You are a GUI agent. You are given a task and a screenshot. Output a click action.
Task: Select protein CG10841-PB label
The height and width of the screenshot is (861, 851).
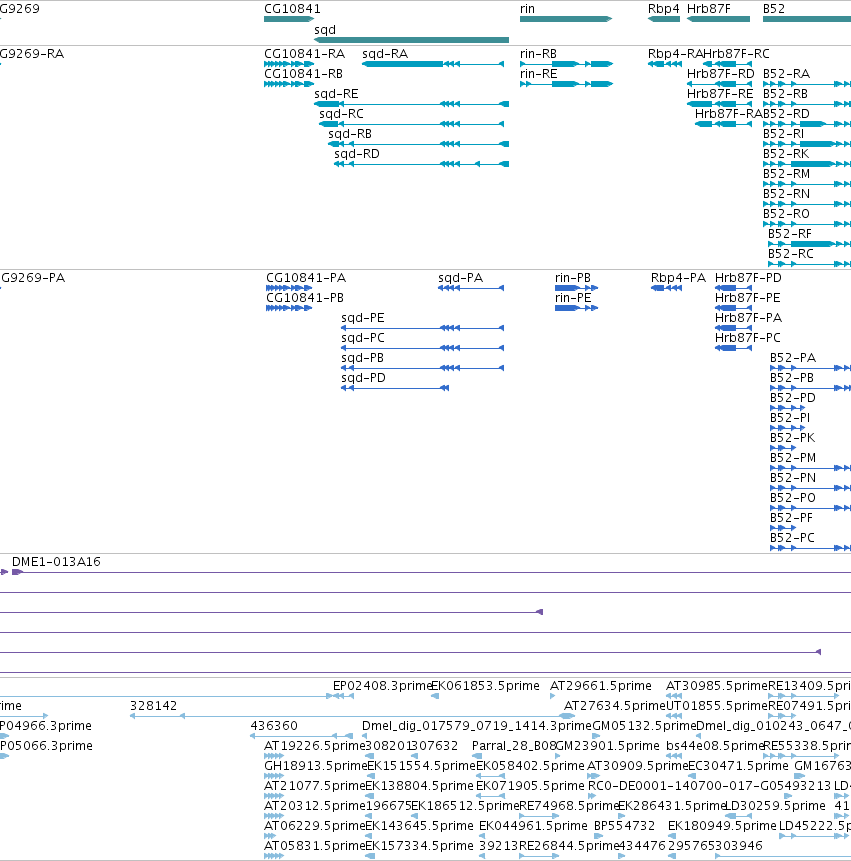pyautogui.click(x=305, y=298)
